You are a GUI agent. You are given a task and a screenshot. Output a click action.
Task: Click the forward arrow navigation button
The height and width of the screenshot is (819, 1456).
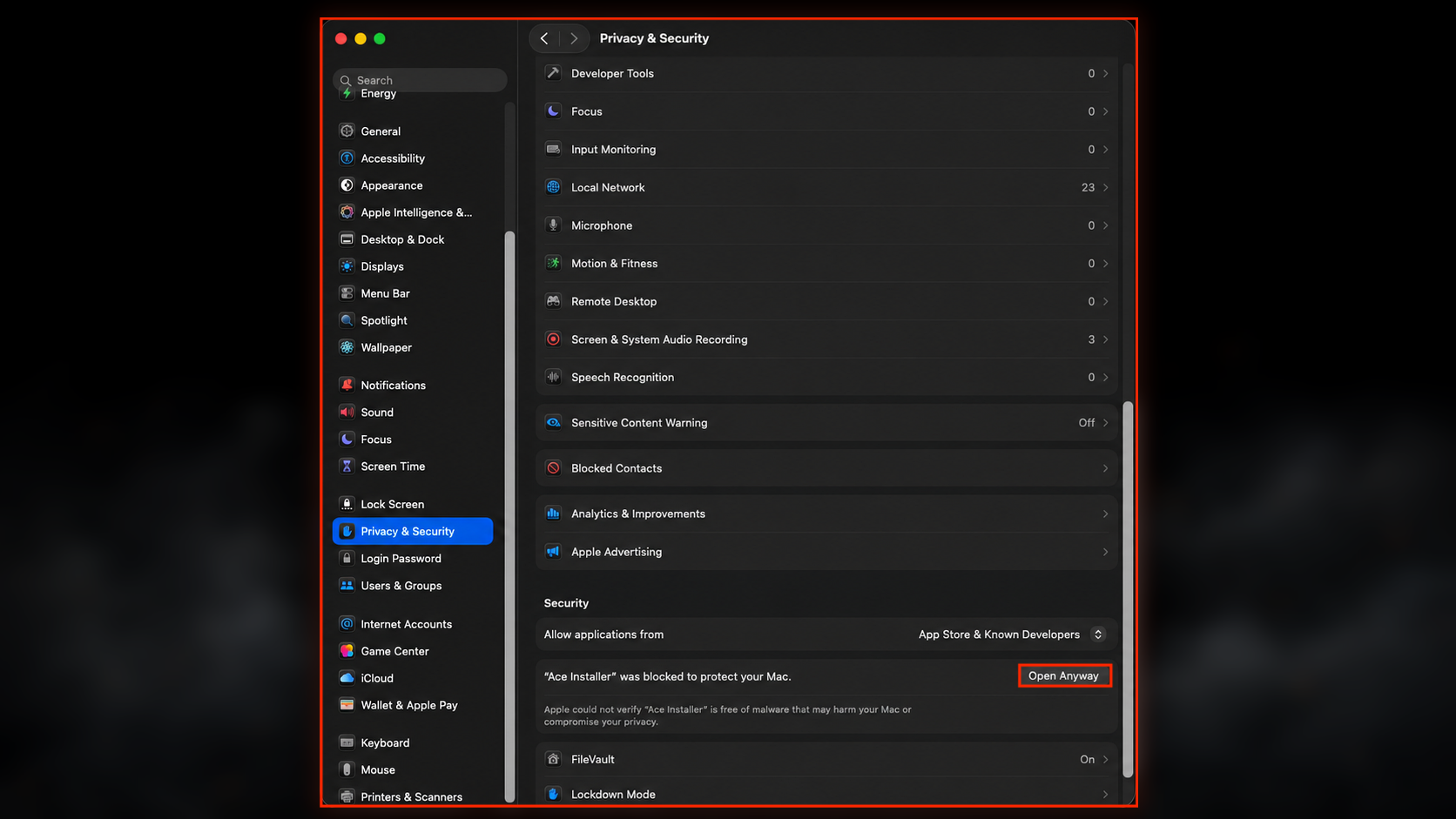574,38
